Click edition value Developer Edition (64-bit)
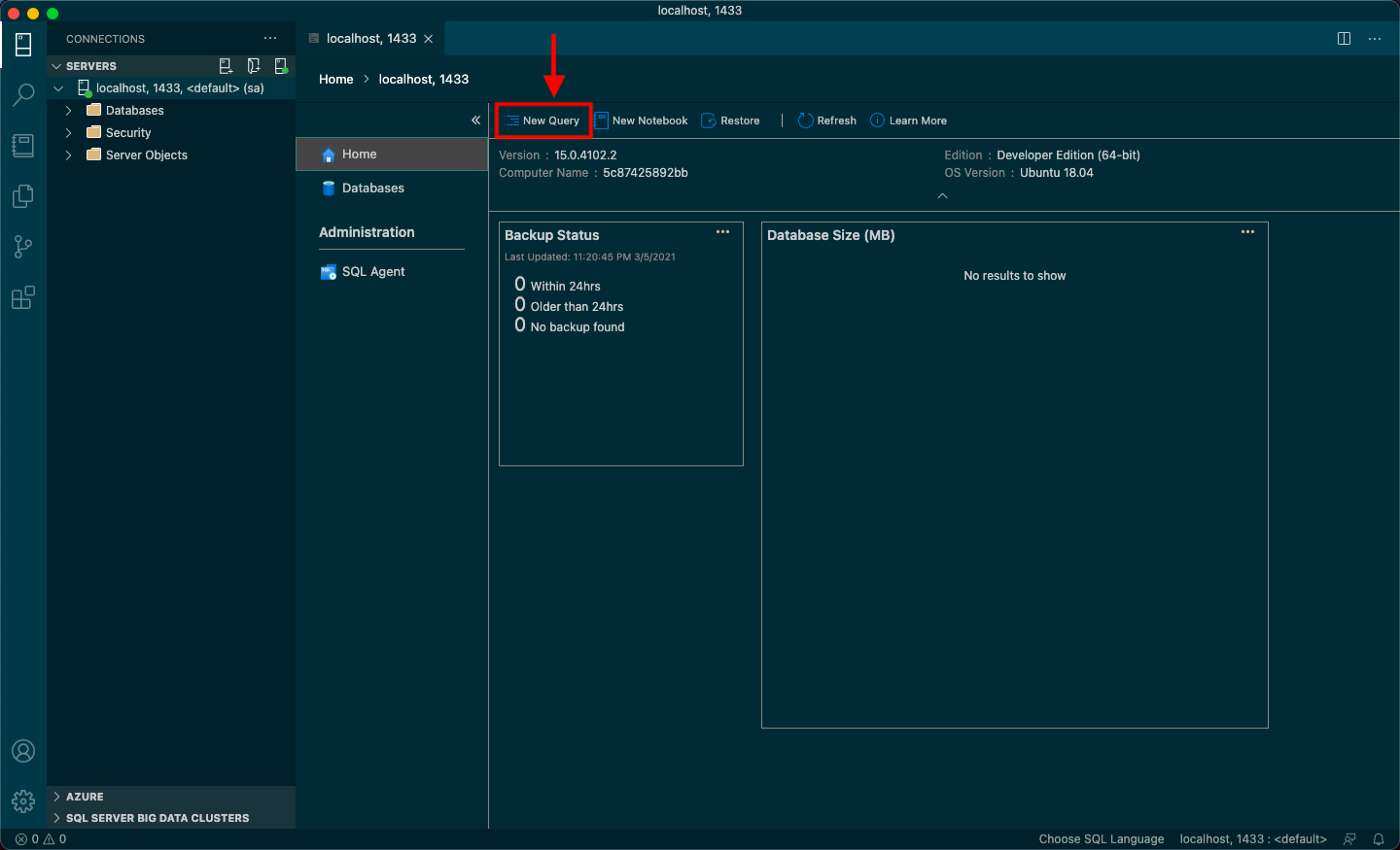This screenshot has height=850, width=1400. tap(1068, 155)
